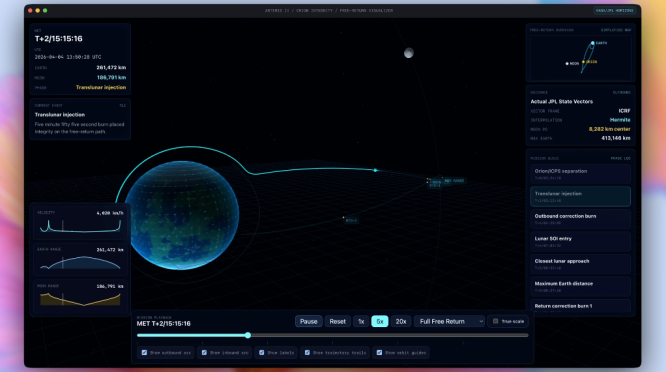Image resolution: width=666 pixels, height=372 pixels.
Task: Click the Hermite interpolation value
Action: click(620, 120)
